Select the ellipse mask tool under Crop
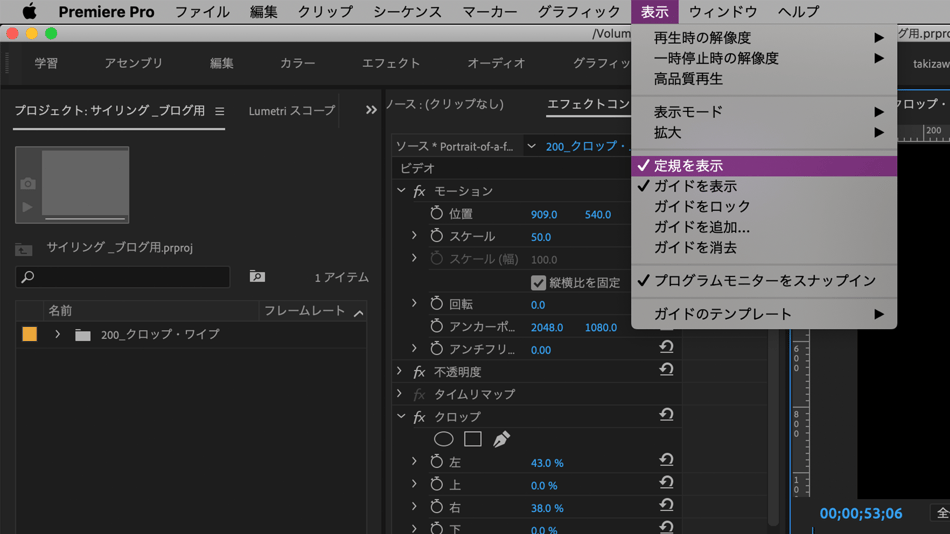This screenshot has width=950, height=534. (x=443, y=439)
